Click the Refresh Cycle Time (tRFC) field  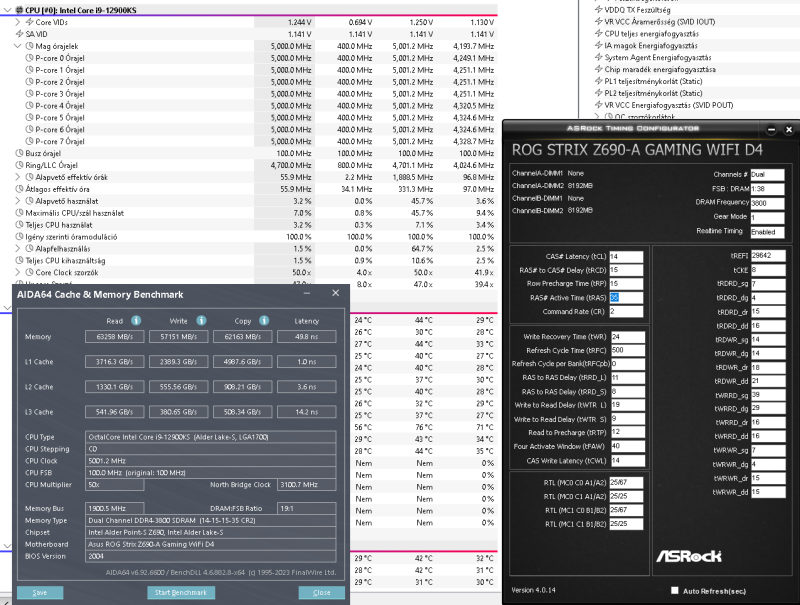628,350
